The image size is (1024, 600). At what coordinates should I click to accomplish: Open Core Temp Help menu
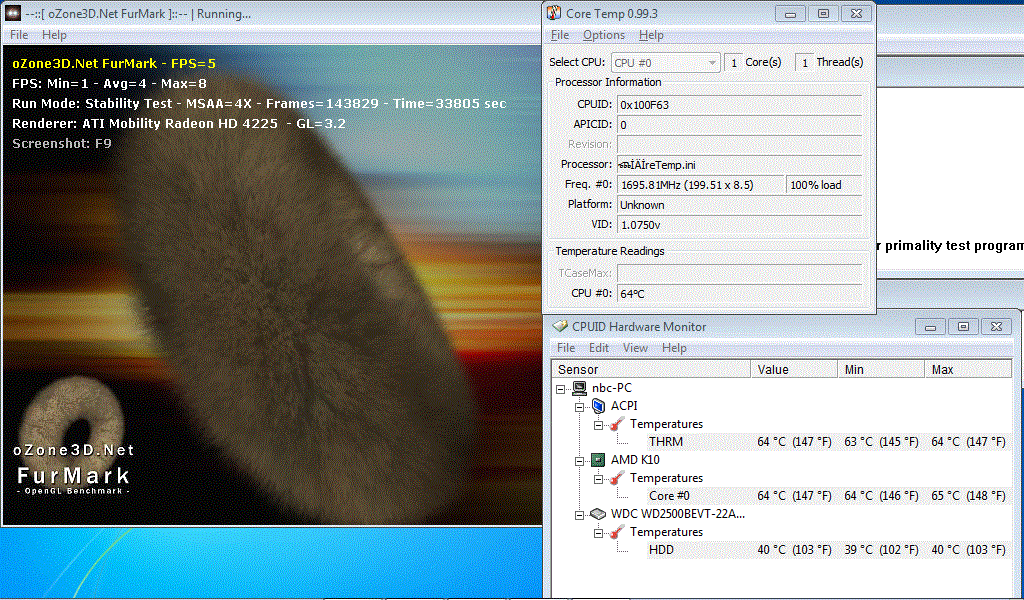coord(651,35)
